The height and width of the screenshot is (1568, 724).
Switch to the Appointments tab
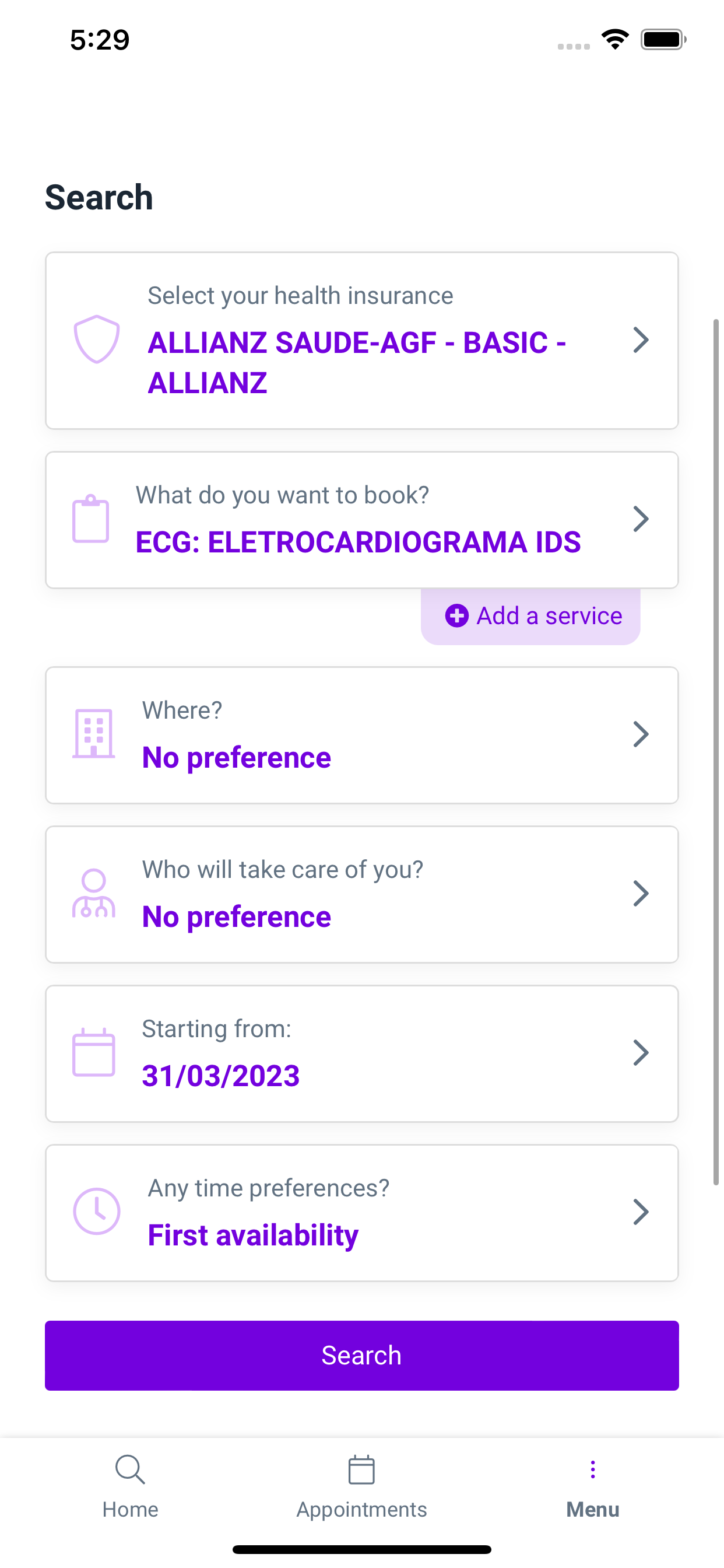click(361, 1487)
